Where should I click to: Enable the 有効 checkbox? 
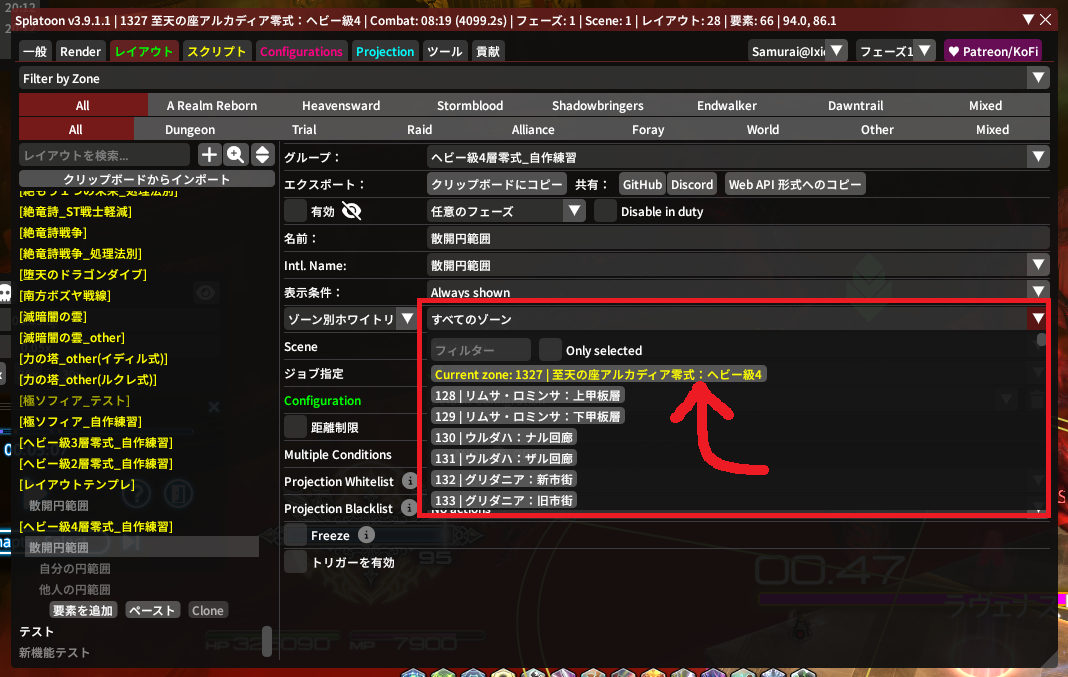(295, 211)
